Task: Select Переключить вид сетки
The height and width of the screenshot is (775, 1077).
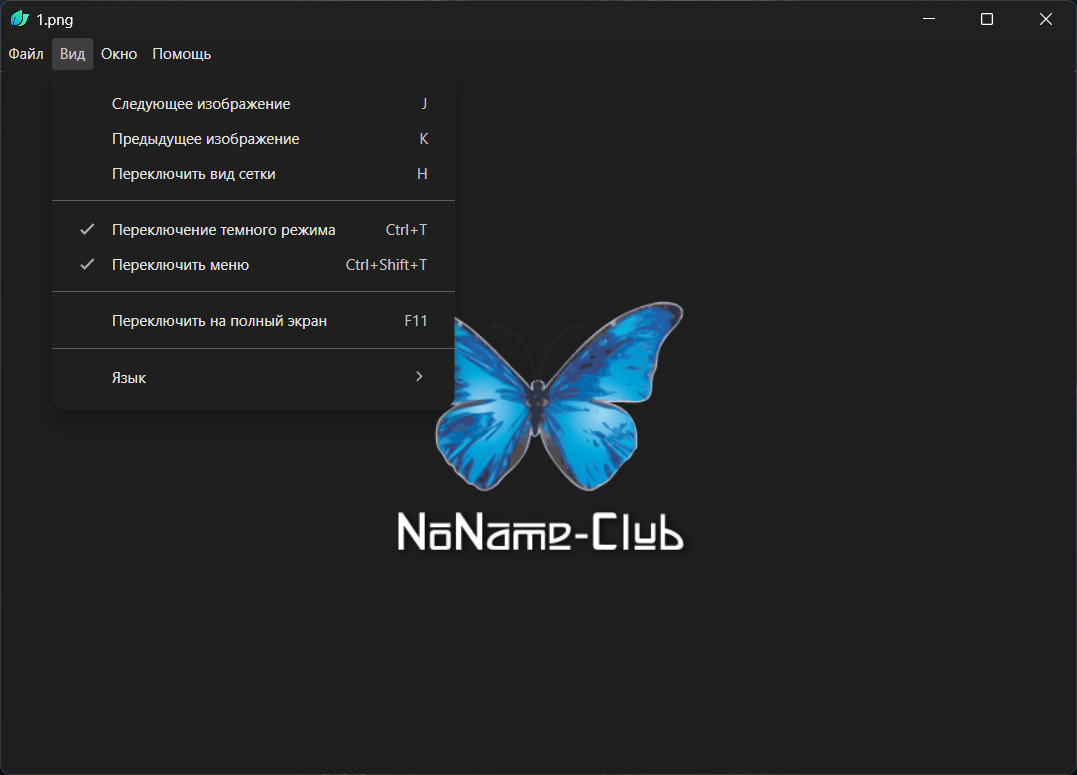Action: pyautogui.click(x=253, y=174)
